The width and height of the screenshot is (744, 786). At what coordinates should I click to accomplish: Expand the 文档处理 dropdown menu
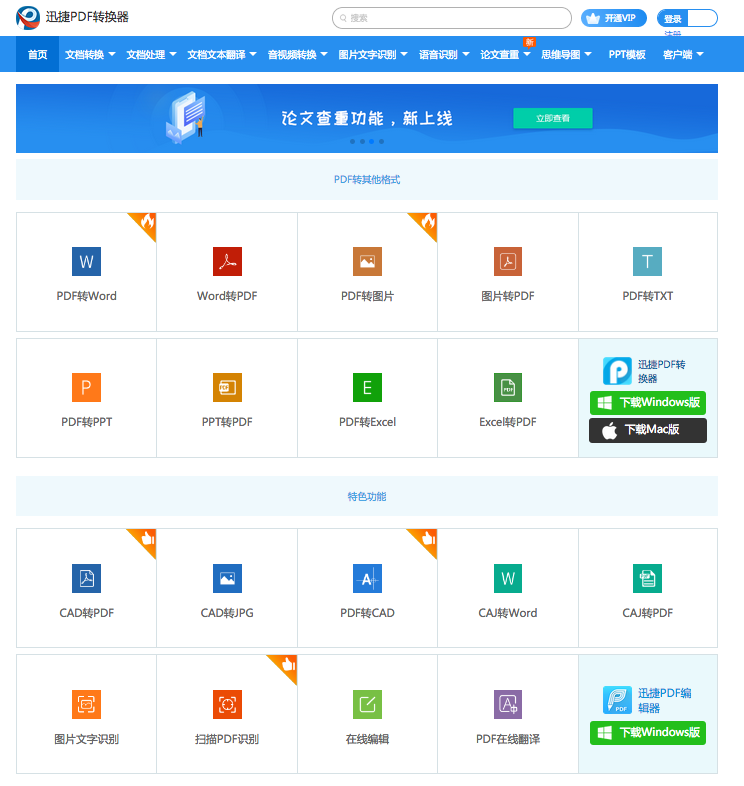151,54
